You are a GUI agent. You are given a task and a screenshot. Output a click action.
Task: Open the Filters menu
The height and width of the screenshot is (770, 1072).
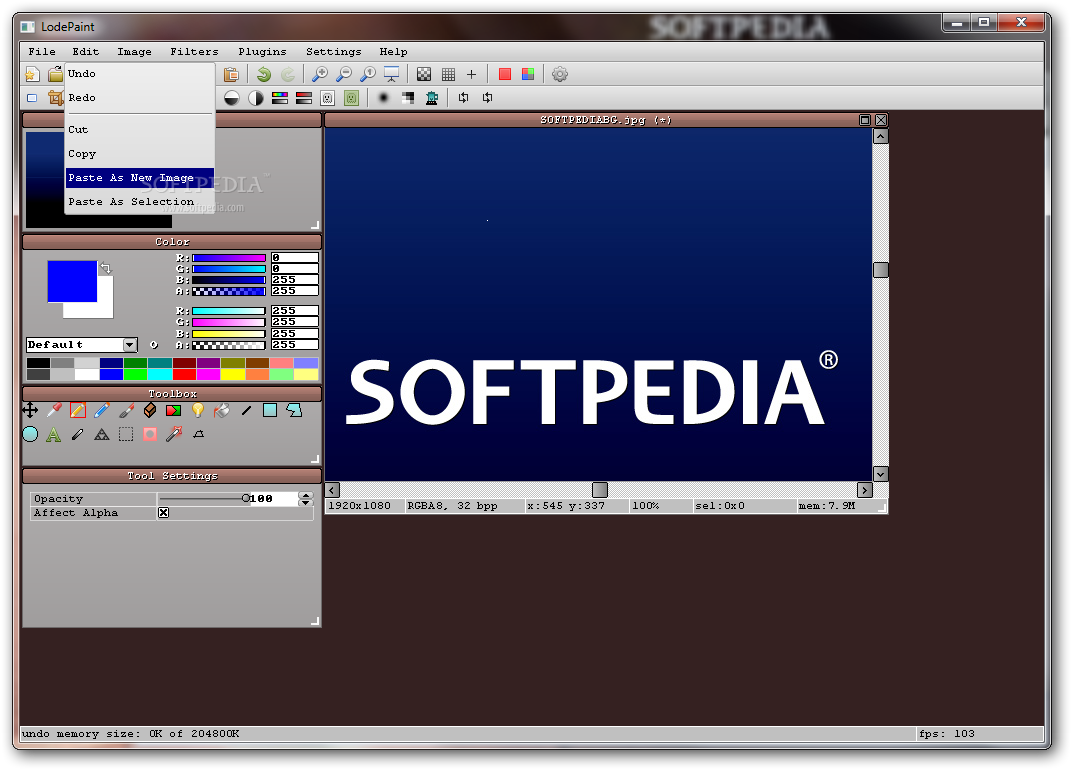(194, 52)
